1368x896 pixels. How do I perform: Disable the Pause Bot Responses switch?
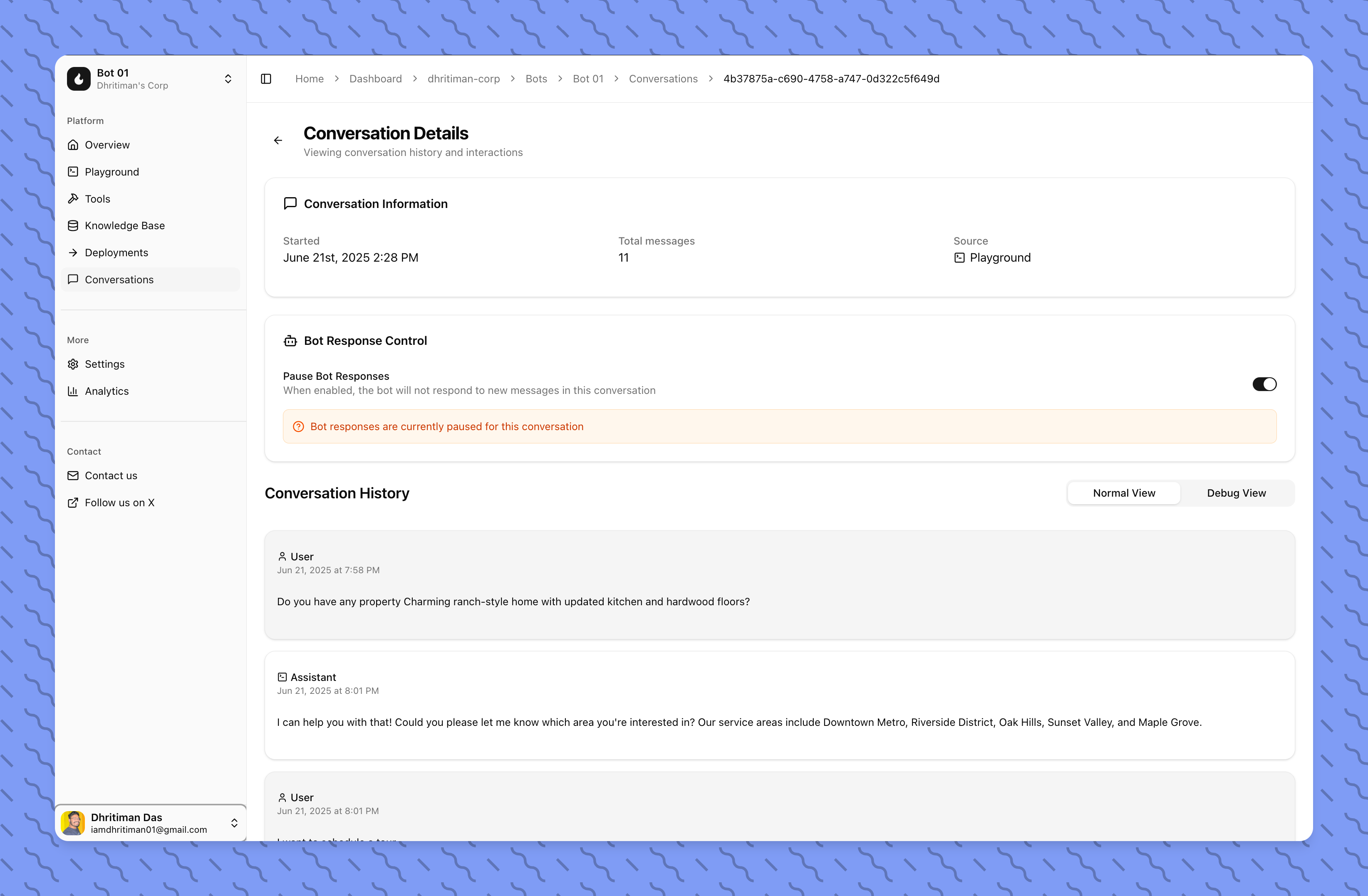(1264, 384)
